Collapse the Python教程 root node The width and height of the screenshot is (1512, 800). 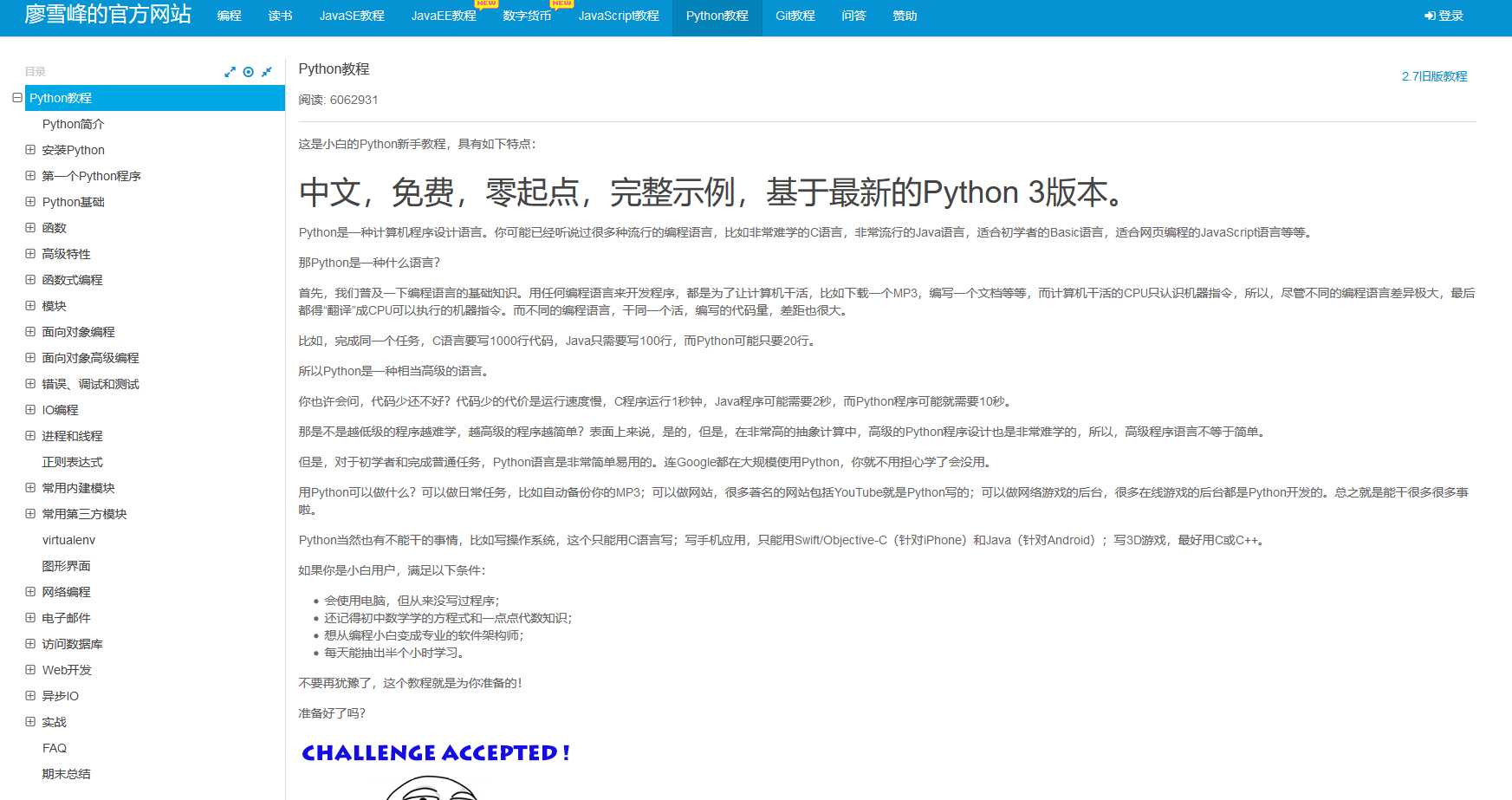[x=17, y=98]
